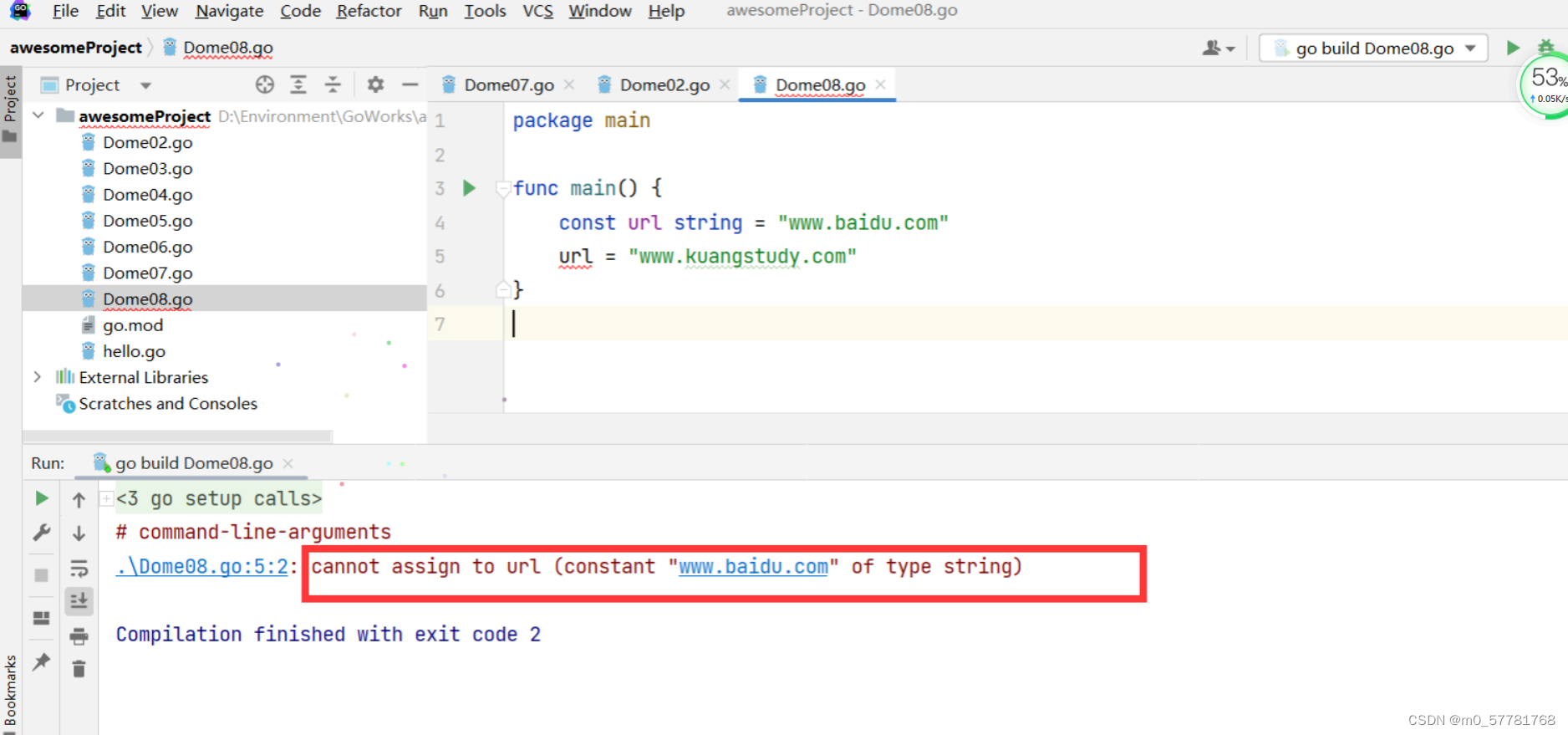Click the Pin tab icon in Run panel
The width and height of the screenshot is (1568, 735).
tap(41, 662)
